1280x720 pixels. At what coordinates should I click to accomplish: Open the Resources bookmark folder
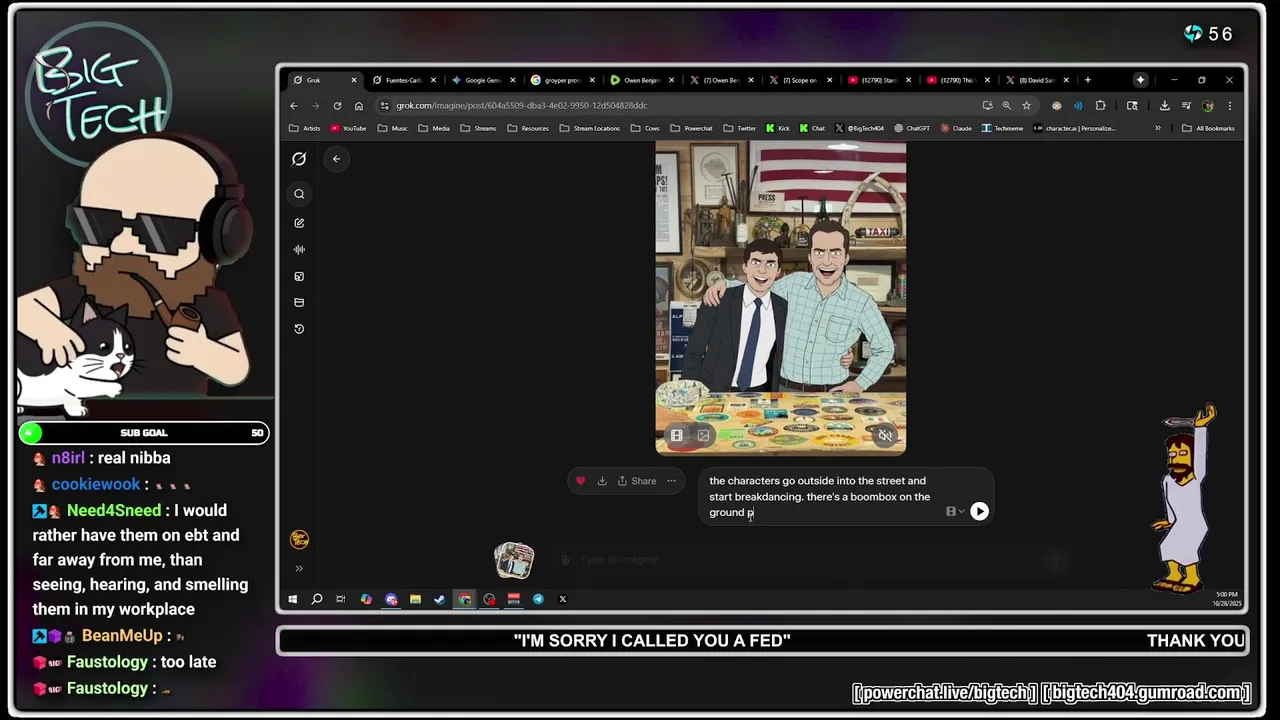528,128
